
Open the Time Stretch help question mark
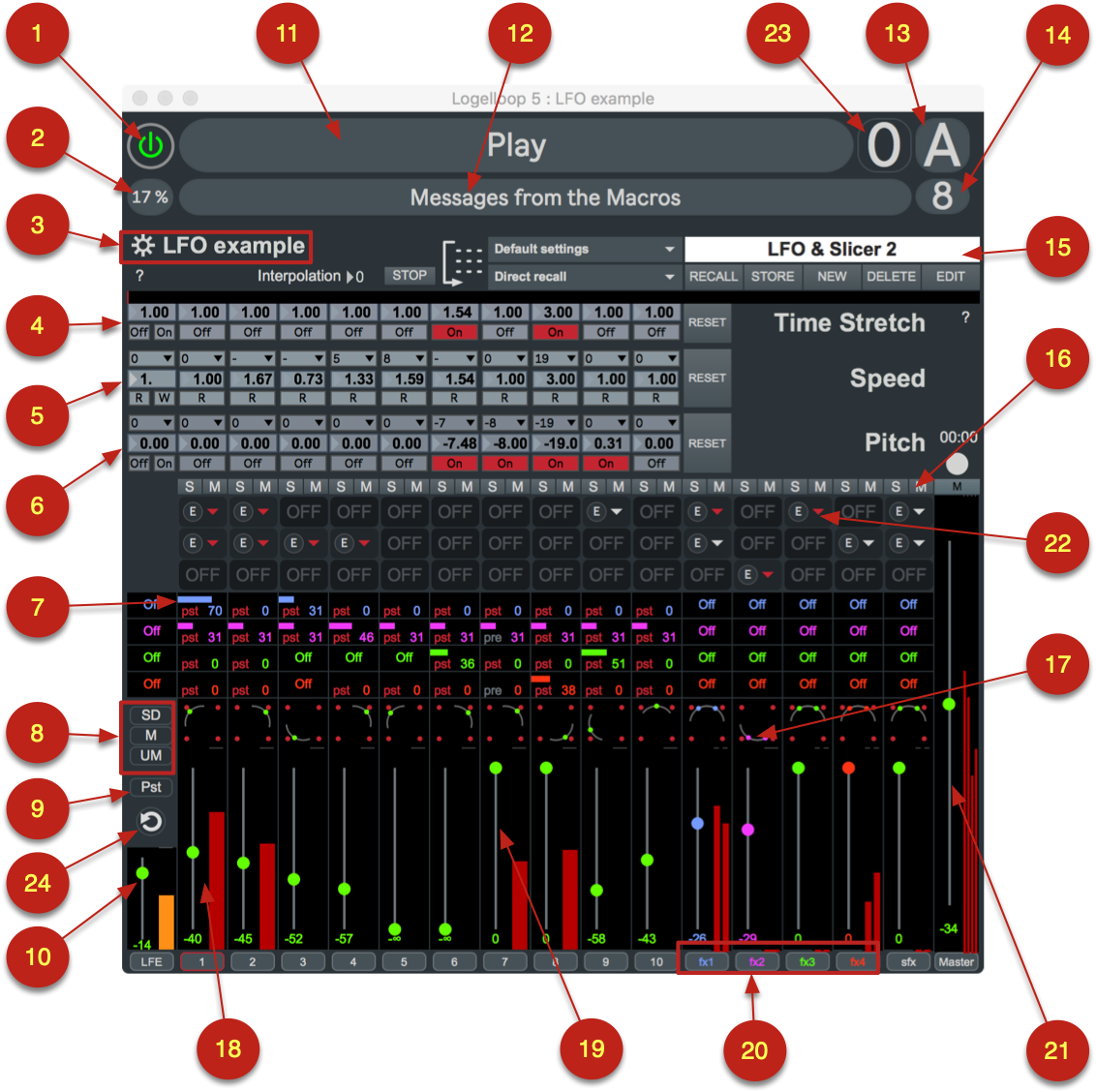coord(965,318)
